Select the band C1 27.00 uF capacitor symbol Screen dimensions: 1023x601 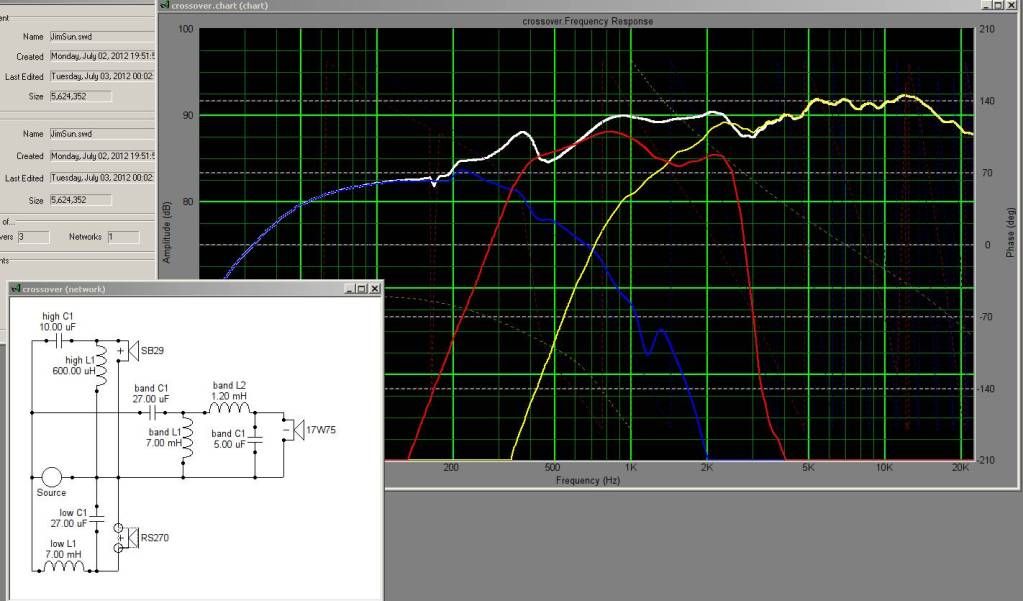[153, 412]
